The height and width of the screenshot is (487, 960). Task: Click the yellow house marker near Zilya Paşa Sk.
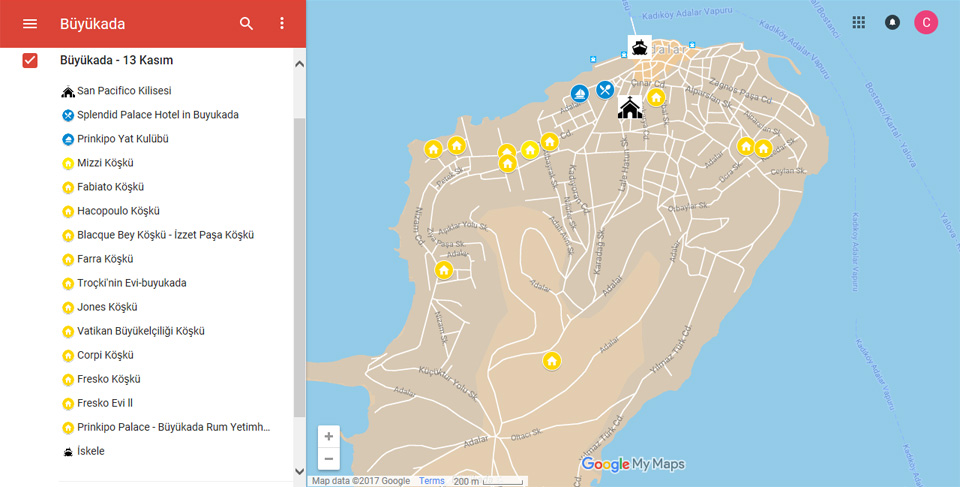pyautogui.click(x=444, y=270)
